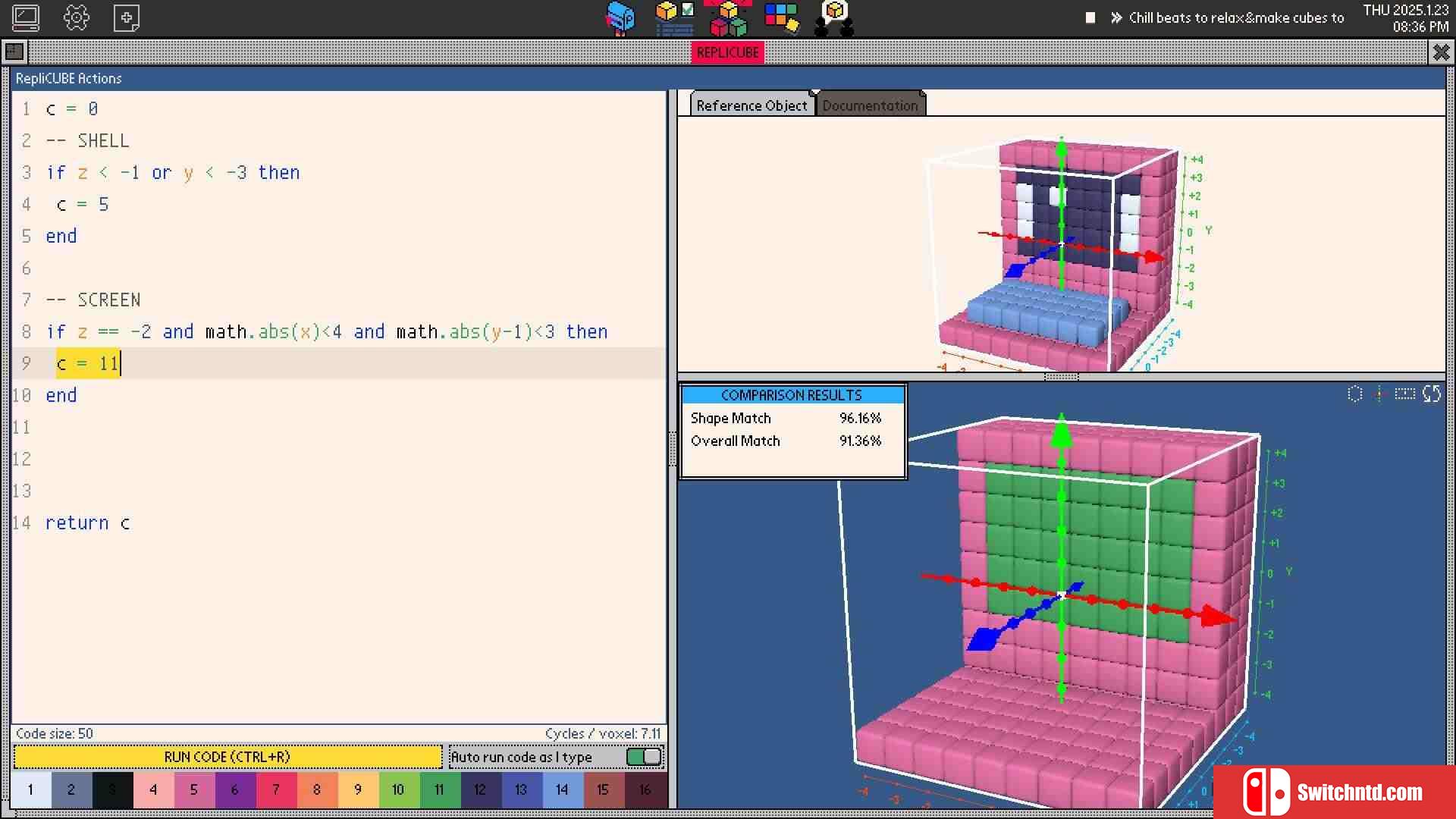1456x819 pixels.
Task: Click code line 'c = 5'
Action: pos(83,204)
